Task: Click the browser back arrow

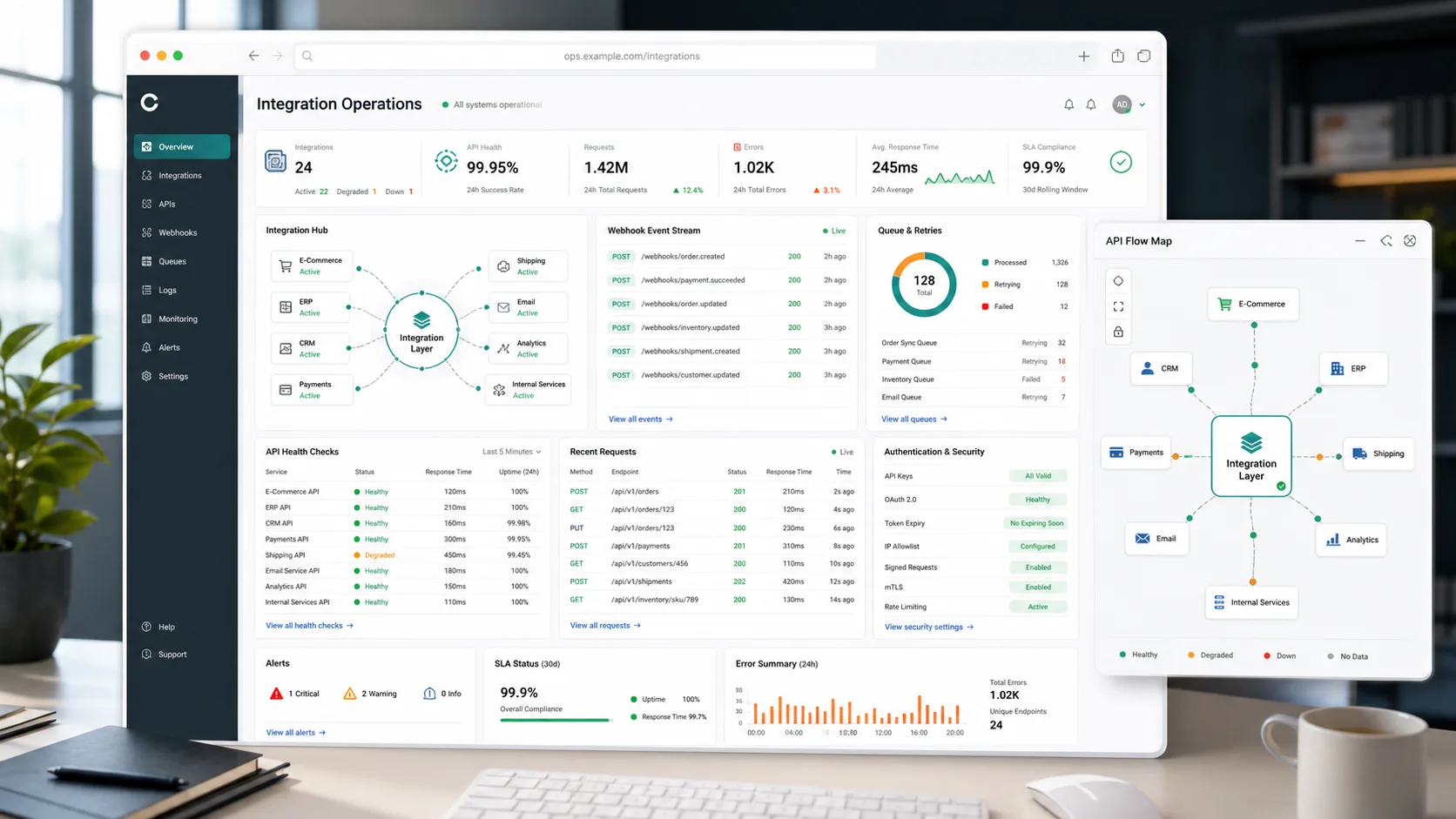Action: [253, 56]
